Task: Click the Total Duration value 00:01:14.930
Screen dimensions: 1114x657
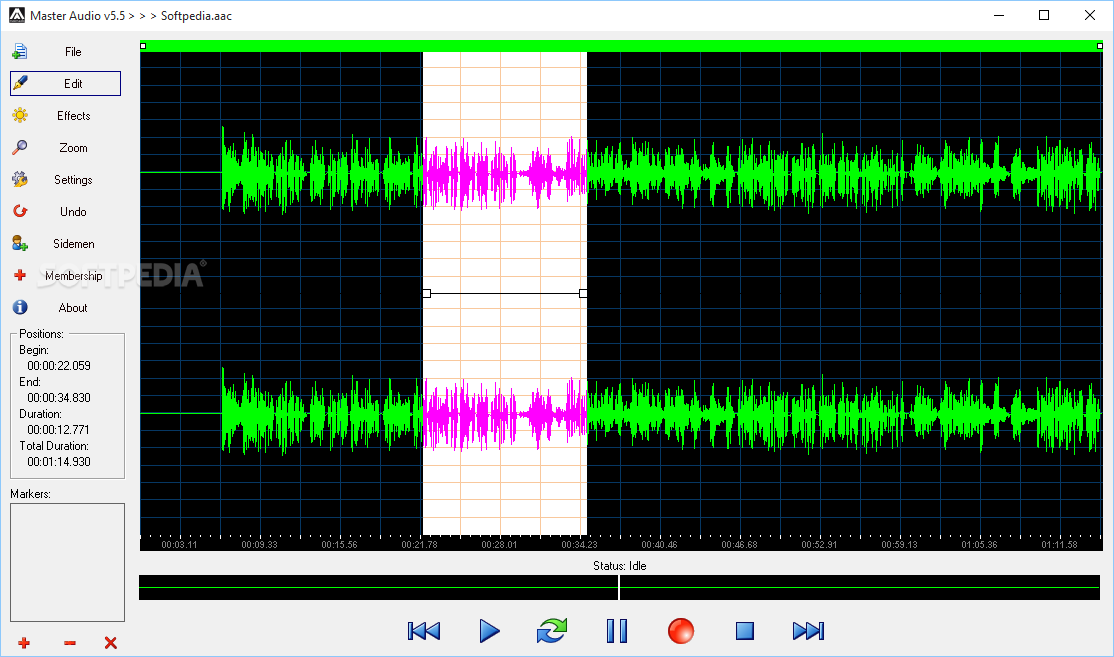Action: [59, 462]
